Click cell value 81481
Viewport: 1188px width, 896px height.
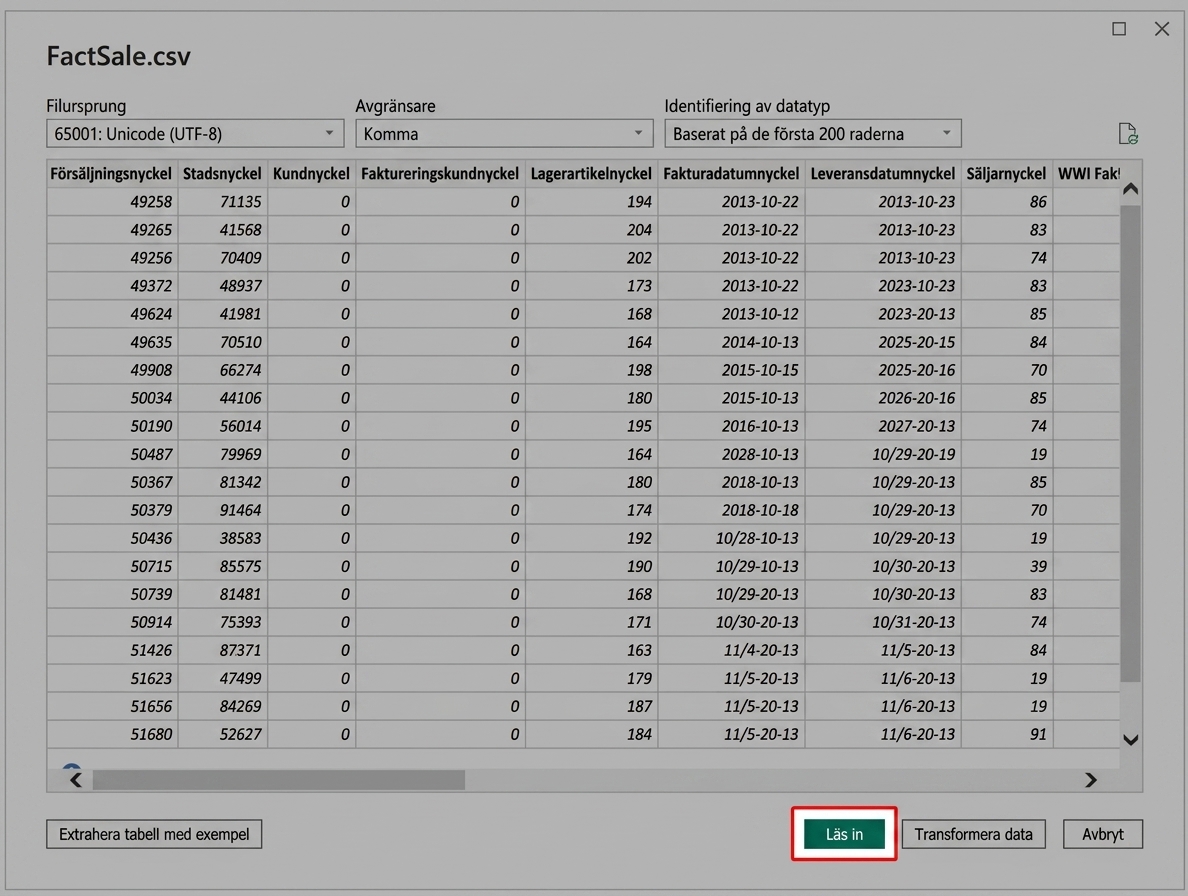241,594
